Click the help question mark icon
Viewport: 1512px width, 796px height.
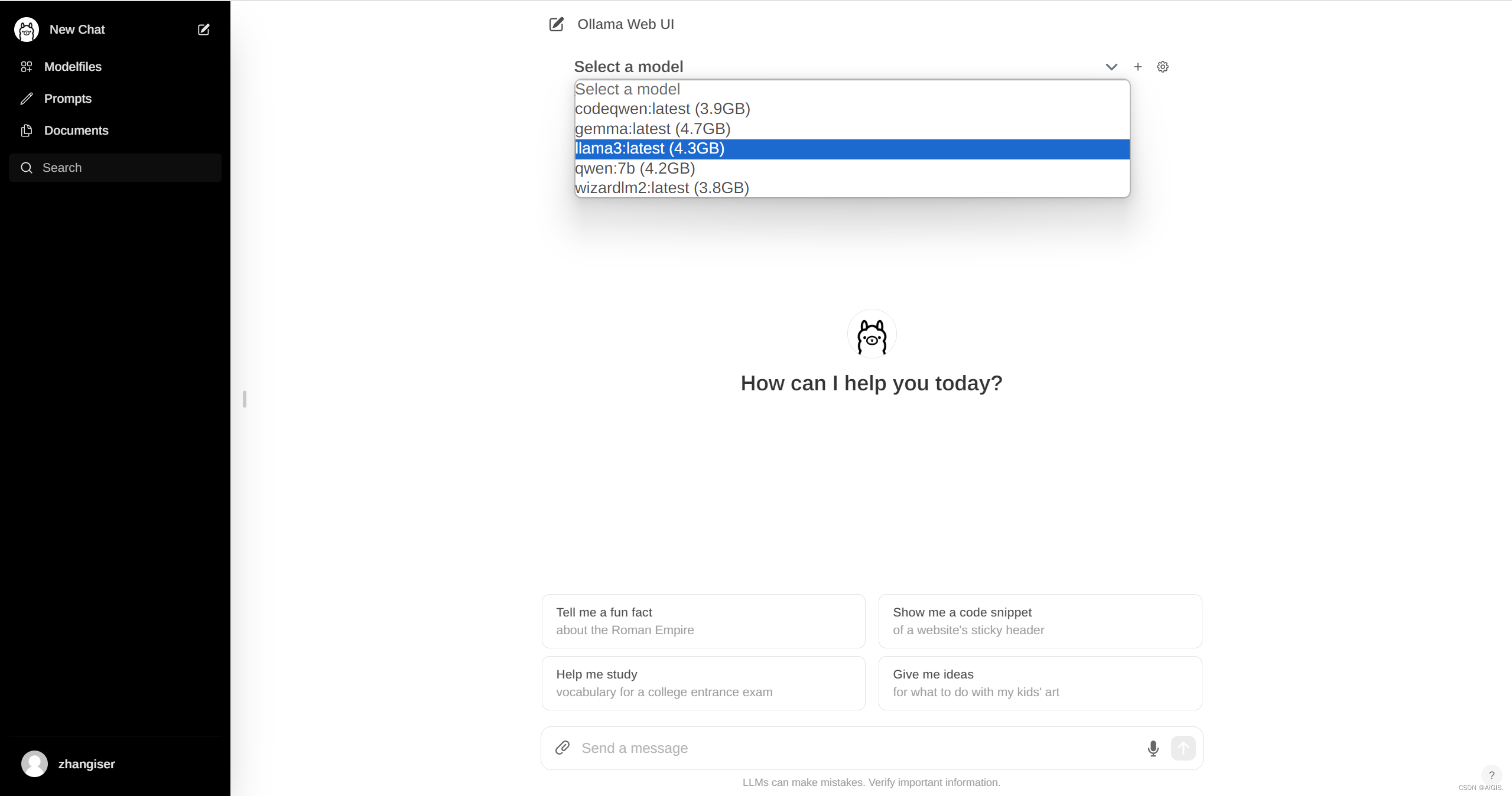click(x=1491, y=775)
